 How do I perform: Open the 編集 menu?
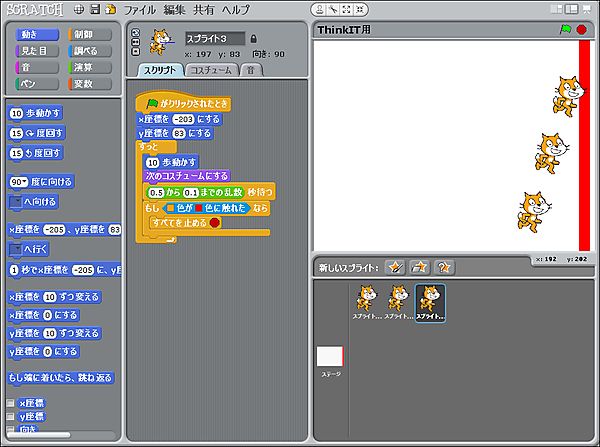click(174, 10)
